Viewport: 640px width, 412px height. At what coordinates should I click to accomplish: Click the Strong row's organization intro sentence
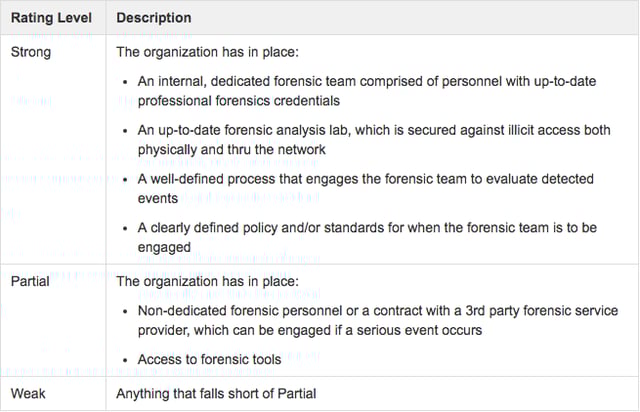194,50
